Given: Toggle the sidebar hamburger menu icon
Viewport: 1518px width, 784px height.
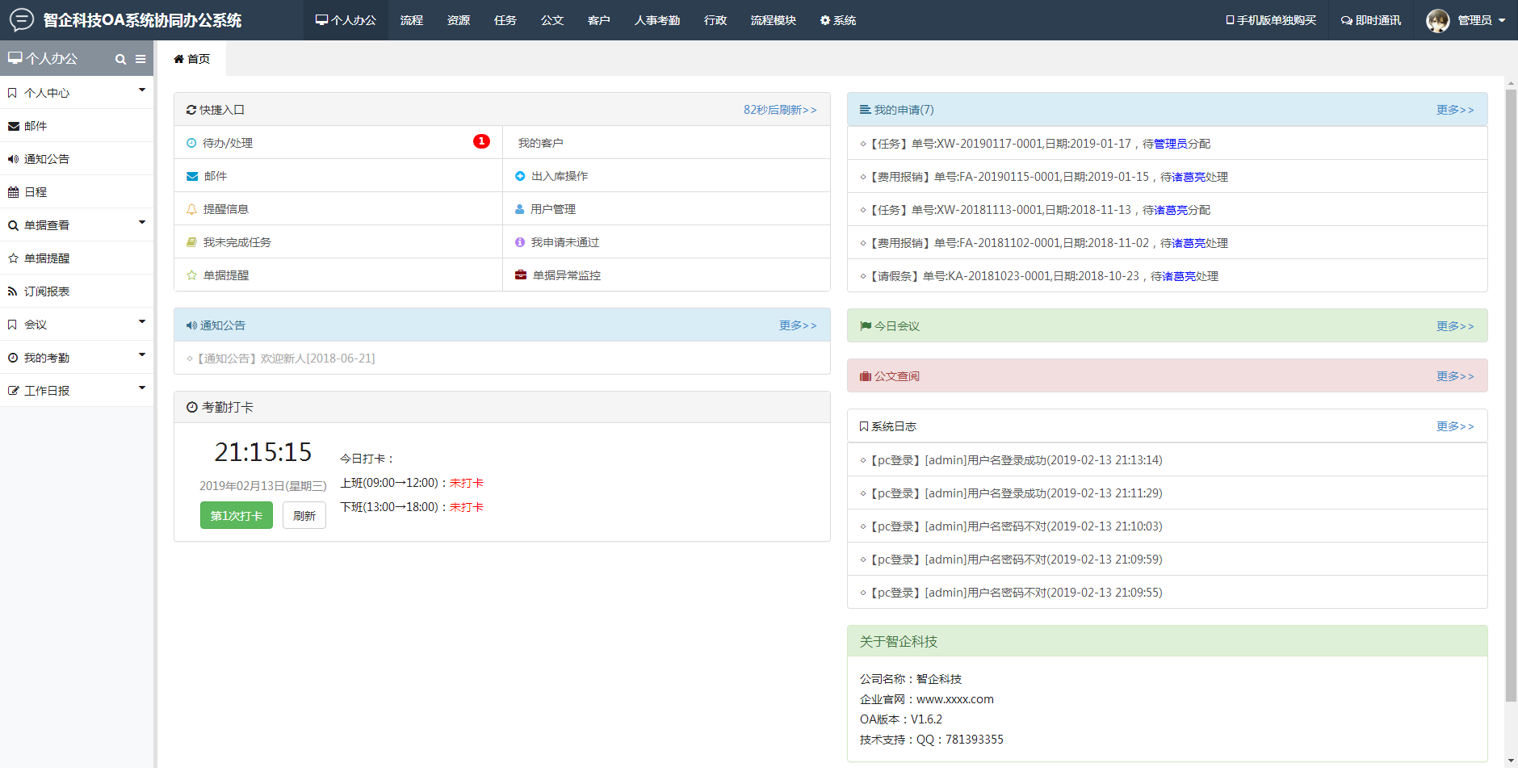Looking at the screenshot, I should point(140,59).
